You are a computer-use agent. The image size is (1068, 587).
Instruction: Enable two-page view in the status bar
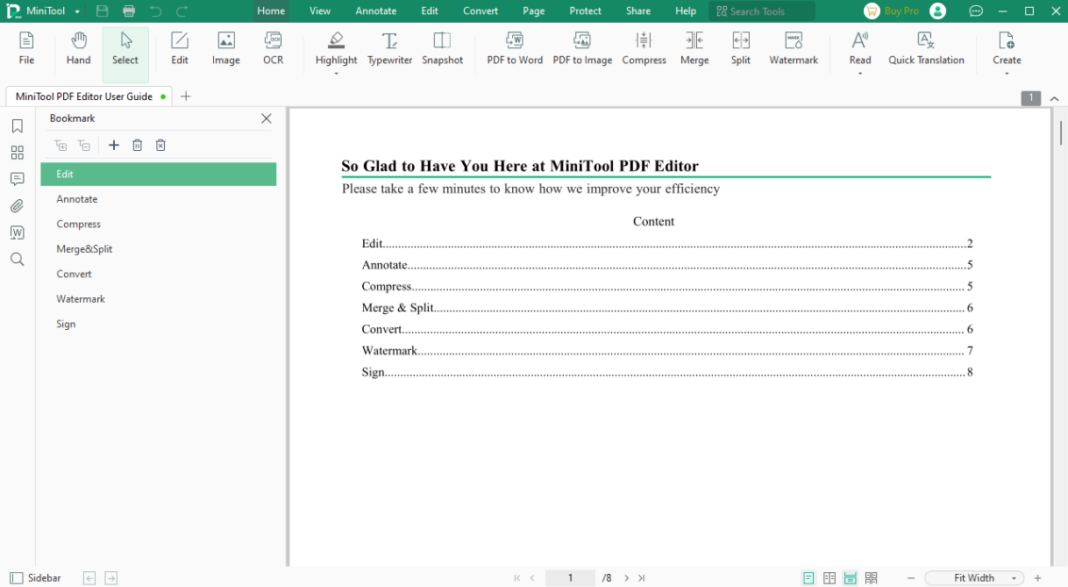pos(829,578)
